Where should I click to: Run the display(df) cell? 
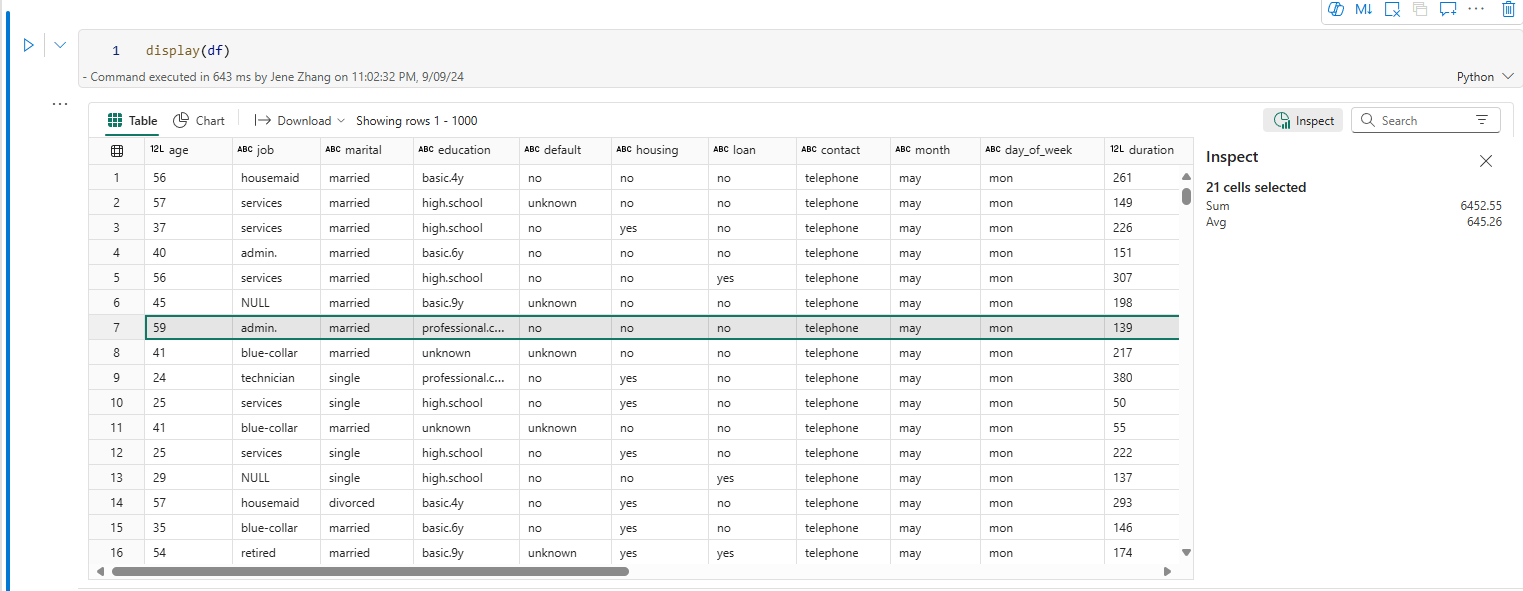pyautogui.click(x=28, y=45)
